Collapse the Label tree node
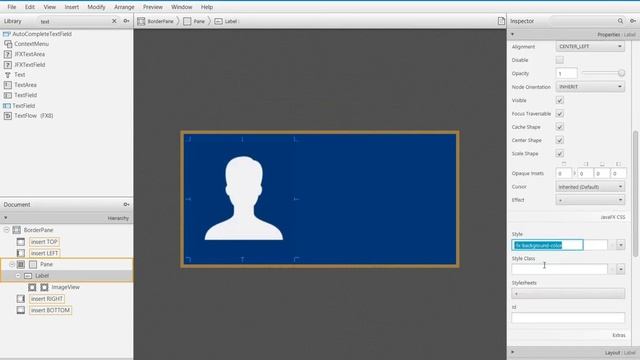The width and height of the screenshot is (640, 360). tap(18, 276)
